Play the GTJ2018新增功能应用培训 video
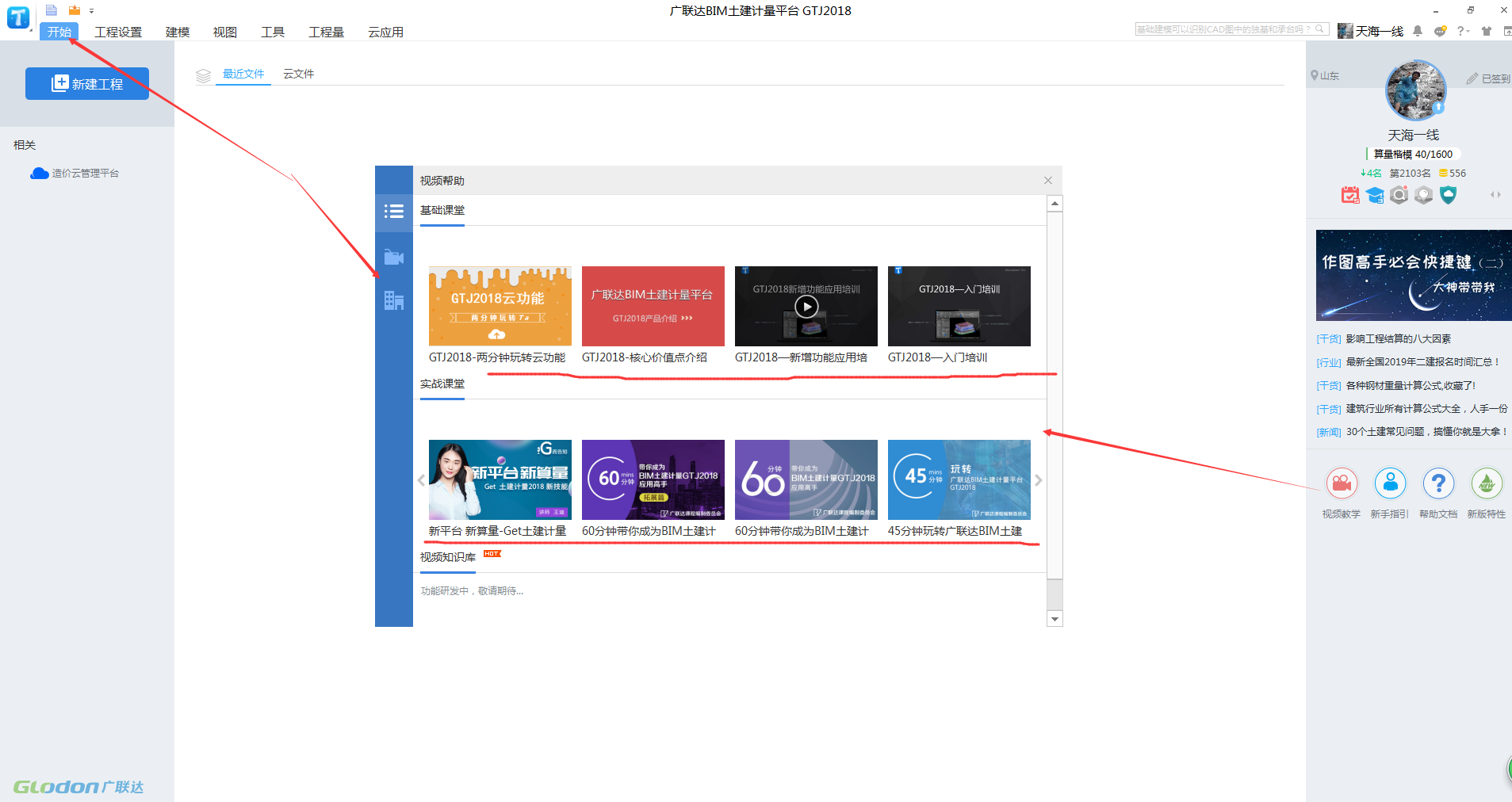The image size is (1512, 802). click(806, 306)
